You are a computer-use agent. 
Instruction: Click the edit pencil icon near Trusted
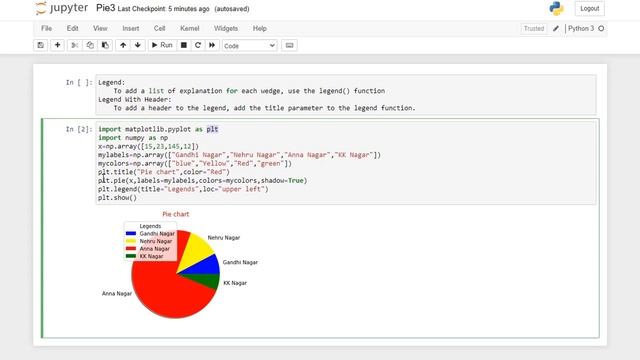pos(556,29)
